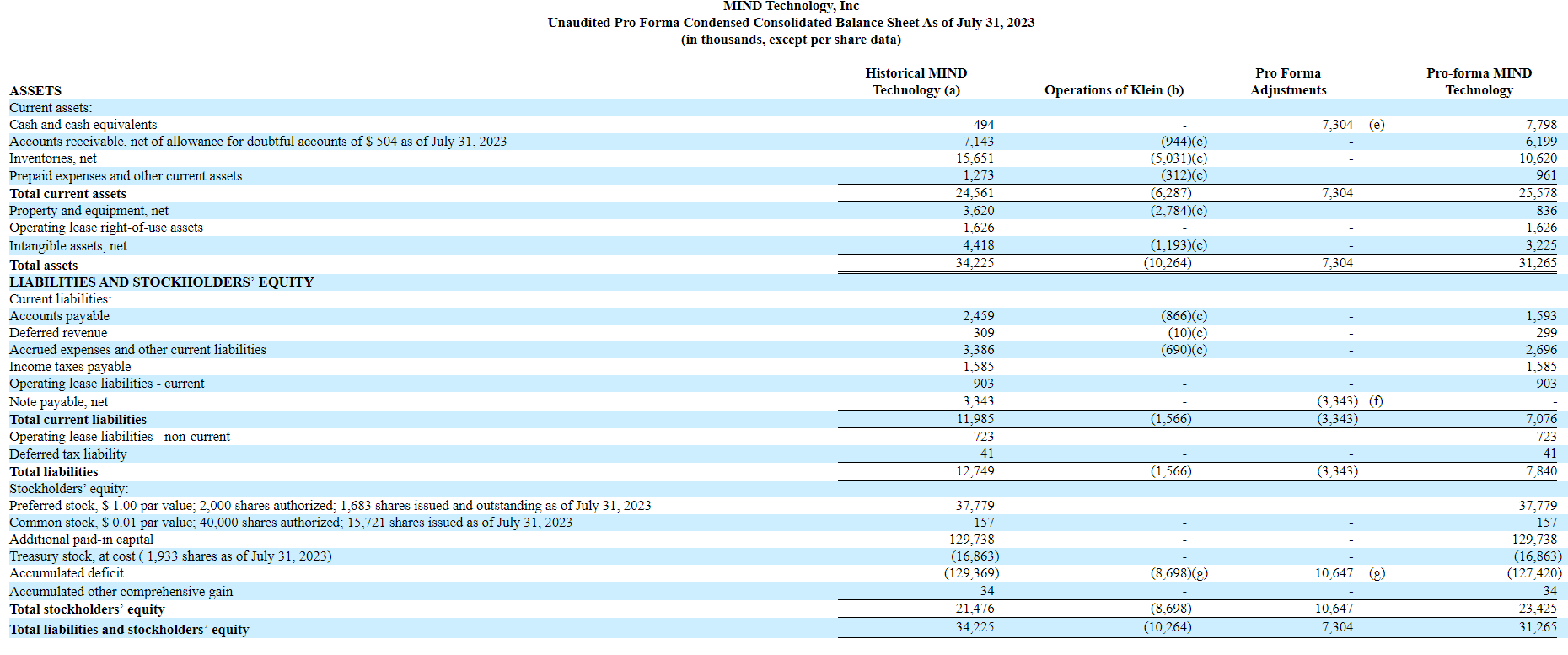Click the 'in thousands, except per share data' note

click(x=791, y=40)
